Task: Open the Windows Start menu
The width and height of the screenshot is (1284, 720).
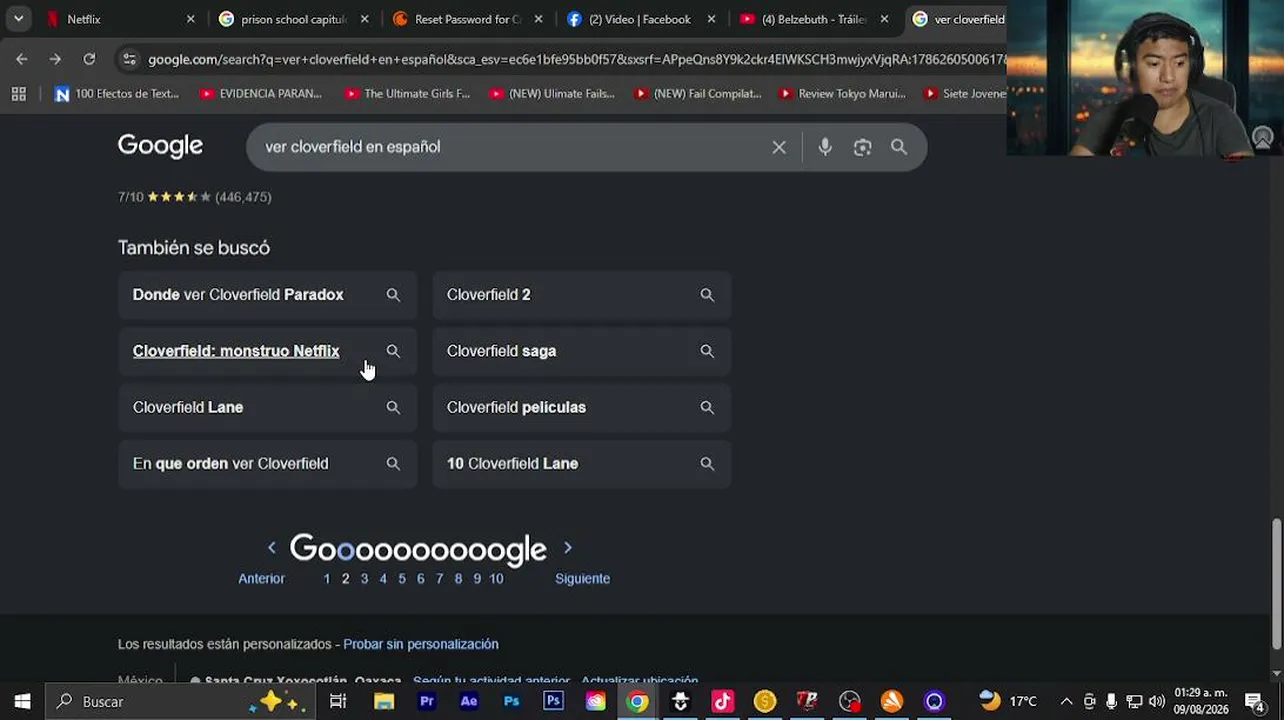Action: (22, 701)
